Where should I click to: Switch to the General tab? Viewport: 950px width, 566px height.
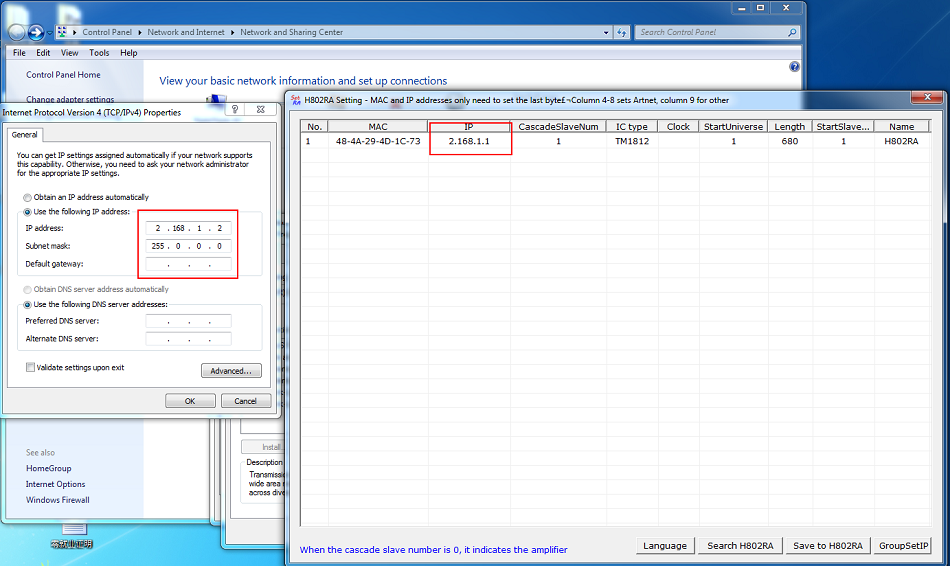tap(24, 135)
